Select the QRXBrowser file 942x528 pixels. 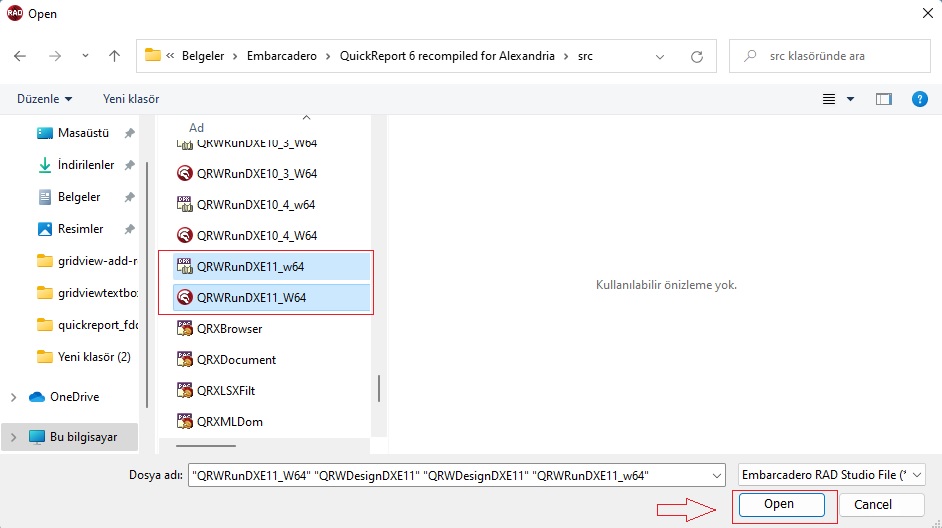tap(229, 329)
